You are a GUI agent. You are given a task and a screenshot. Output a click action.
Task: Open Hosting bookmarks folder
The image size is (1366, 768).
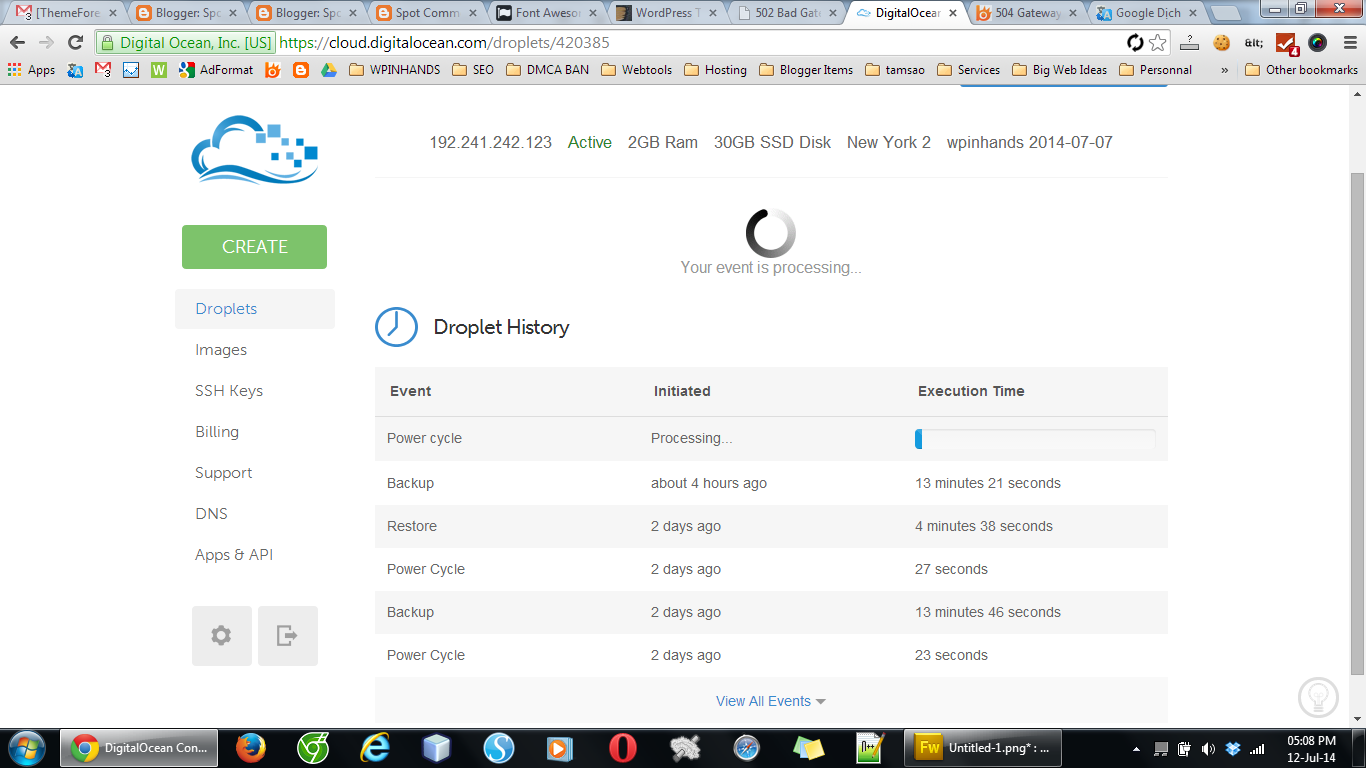pyautogui.click(x=715, y=70)
